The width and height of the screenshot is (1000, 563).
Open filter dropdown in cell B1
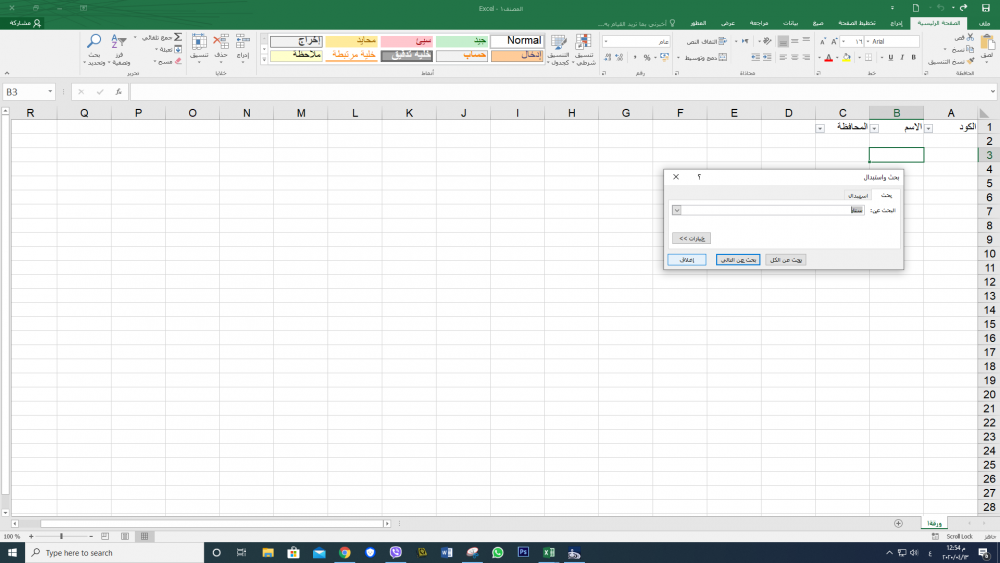(874, 128)
